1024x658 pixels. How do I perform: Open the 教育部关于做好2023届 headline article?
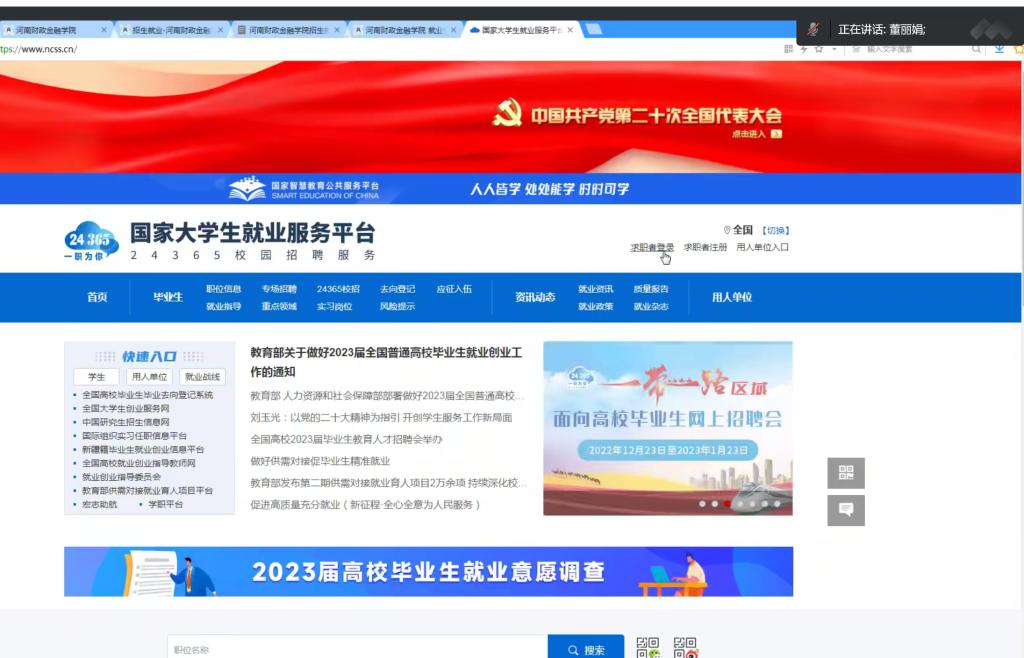click(x=386, y=362)
